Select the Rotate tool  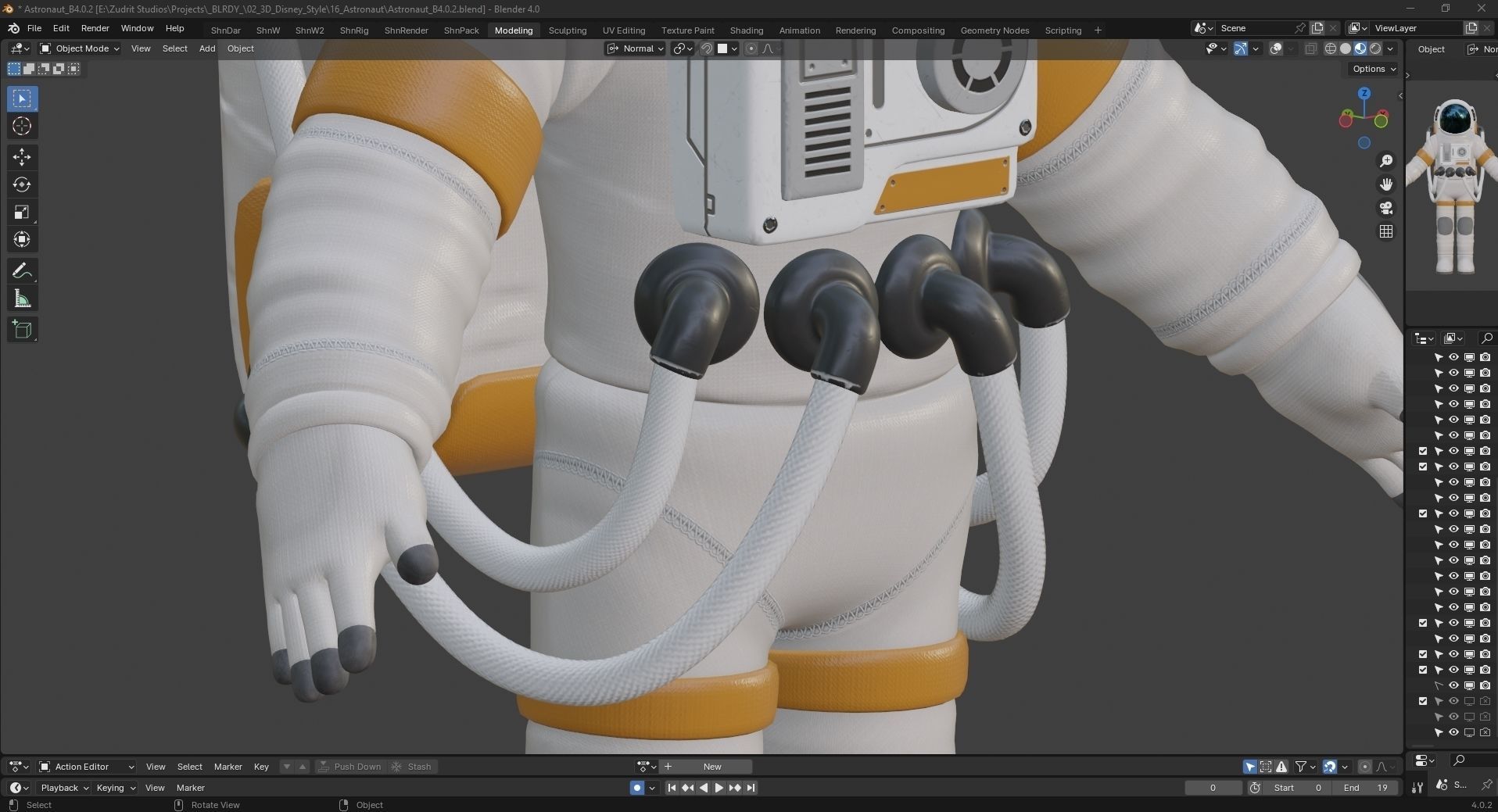(x=22, y=184)
